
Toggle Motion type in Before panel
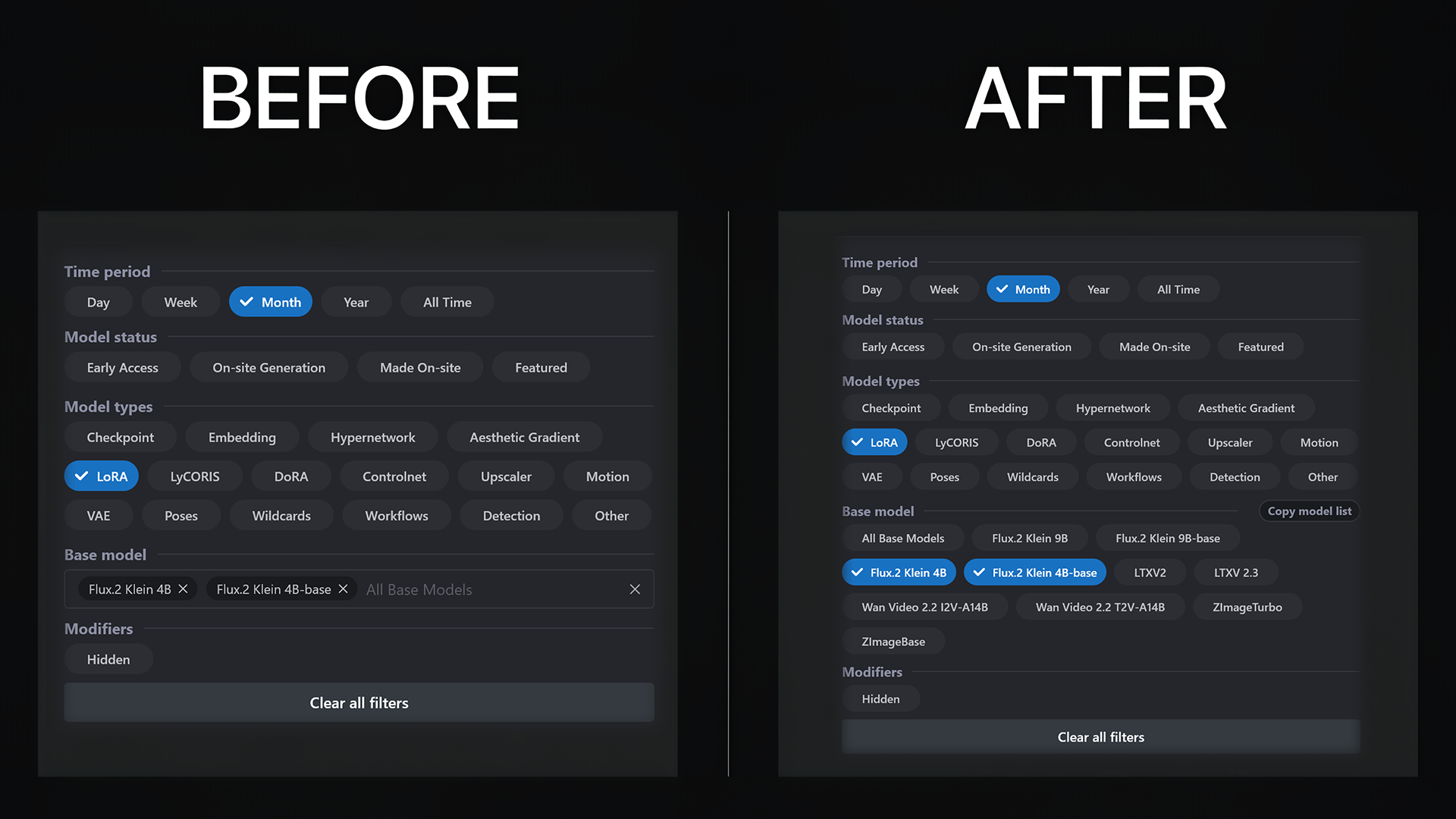(x=607, y=476)
